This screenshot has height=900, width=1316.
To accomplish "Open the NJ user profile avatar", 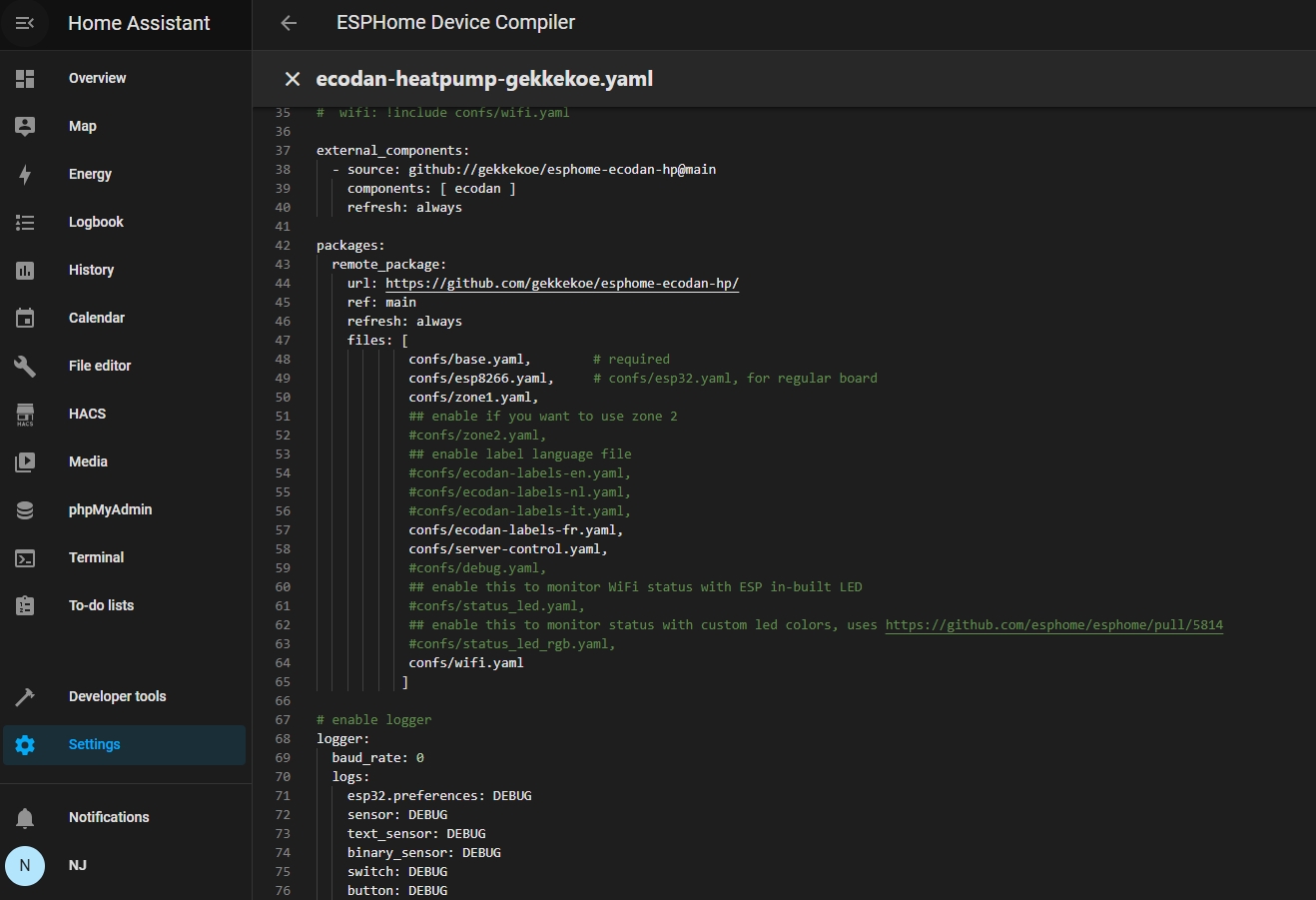I will coord(25,865).
